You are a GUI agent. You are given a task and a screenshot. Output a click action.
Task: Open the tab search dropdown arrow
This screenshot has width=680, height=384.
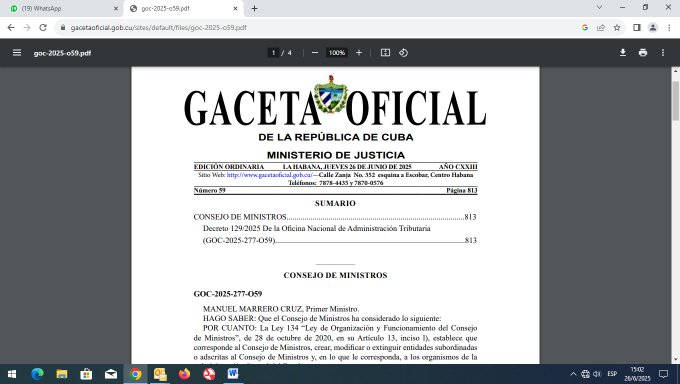pyautogui.click(x=599, y=7)
